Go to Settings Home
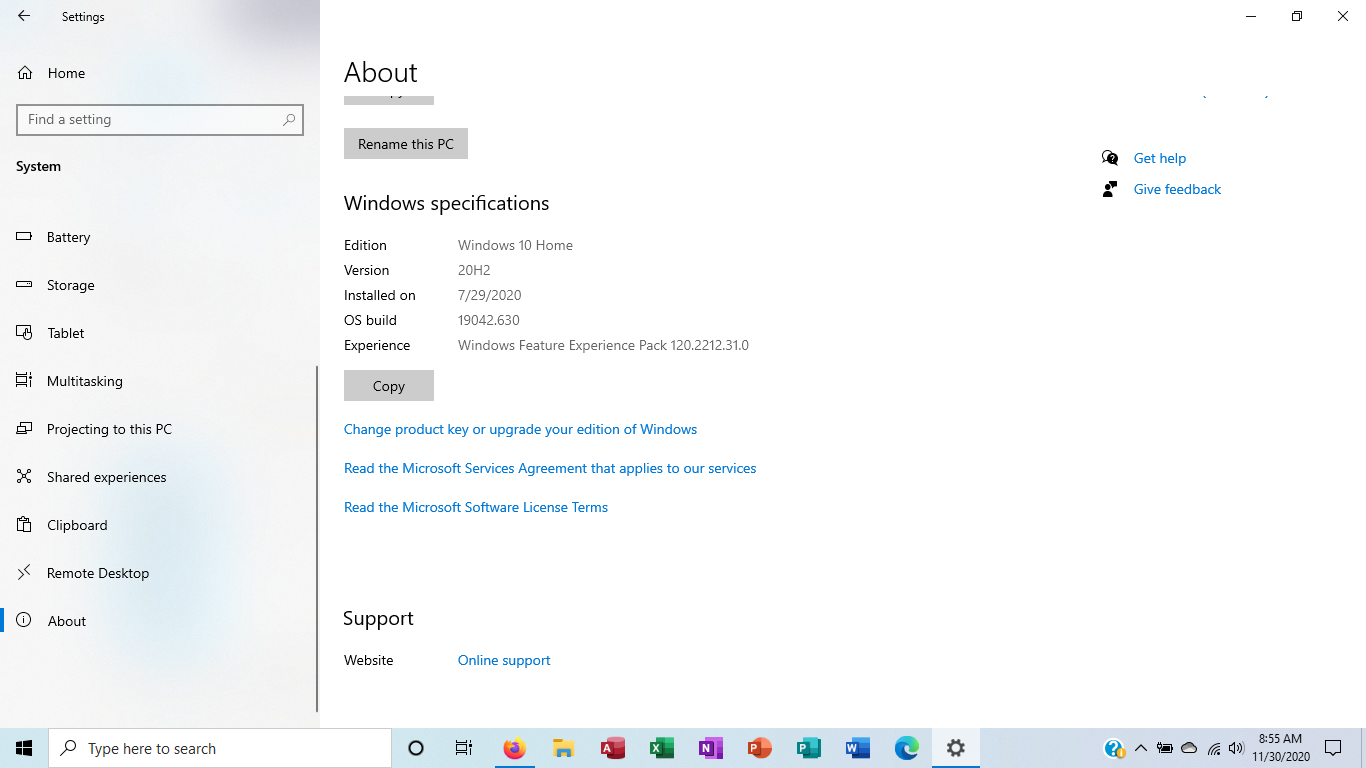 (x=66, y=72)
